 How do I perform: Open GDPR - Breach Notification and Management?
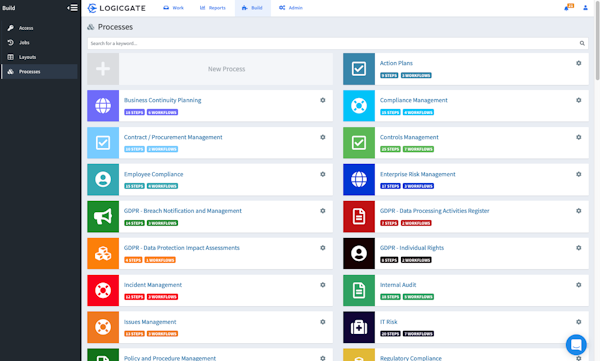[x=183, y=211]
